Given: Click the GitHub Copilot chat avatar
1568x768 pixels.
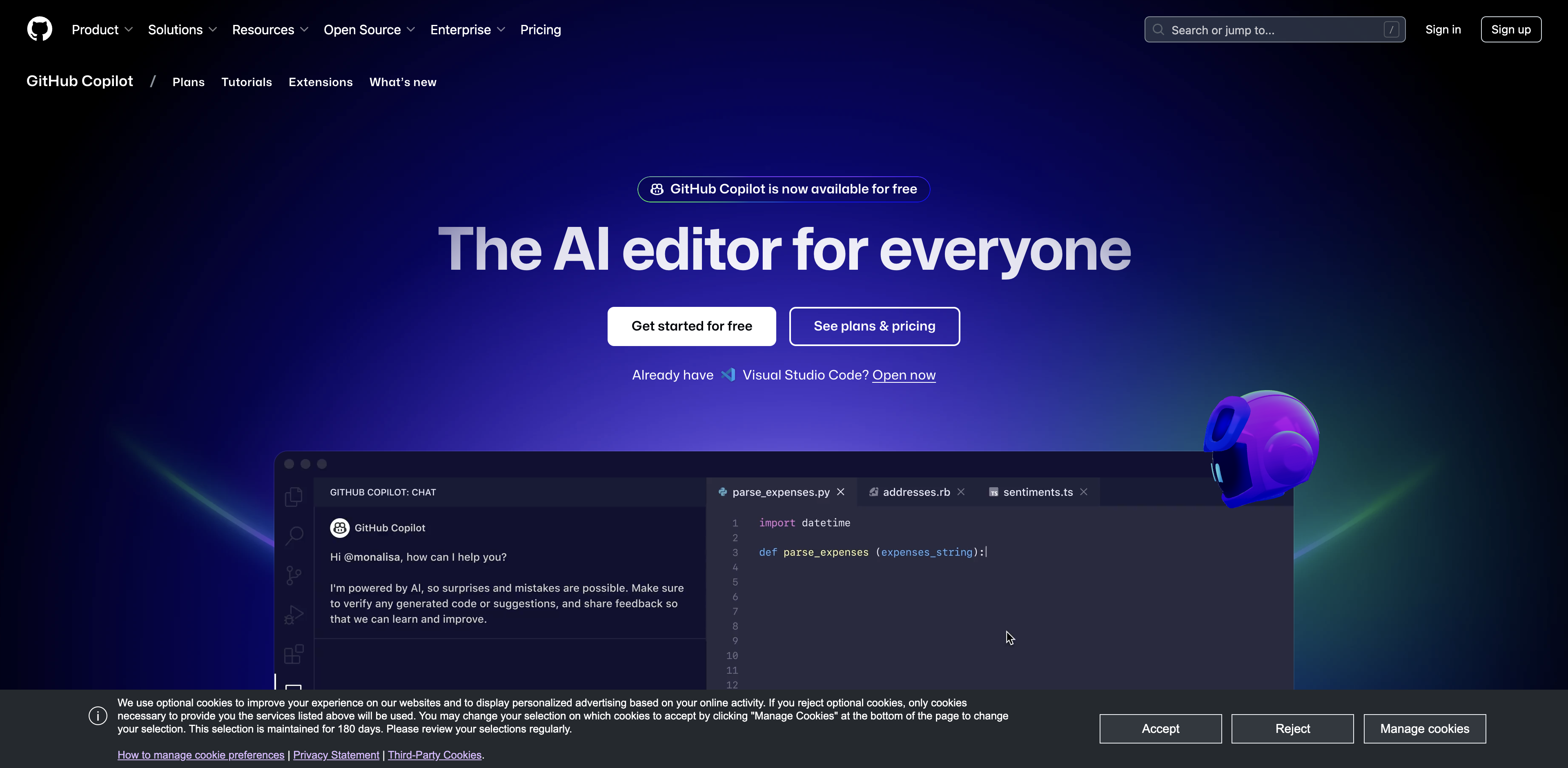Looking at the screenshot, I should [x=340, y=528].
